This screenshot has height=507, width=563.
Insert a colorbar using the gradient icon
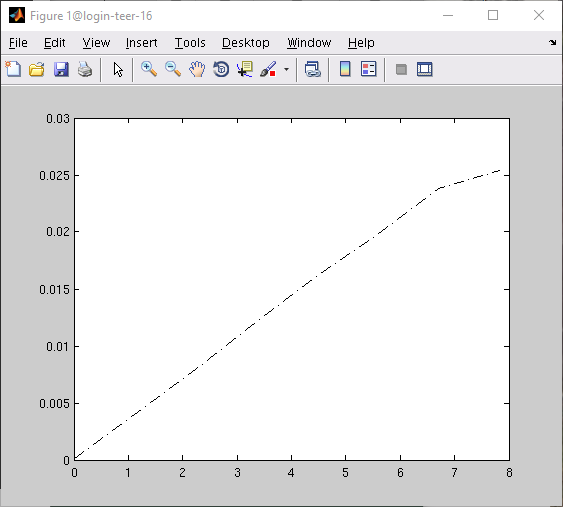click(x=345, y=69)
